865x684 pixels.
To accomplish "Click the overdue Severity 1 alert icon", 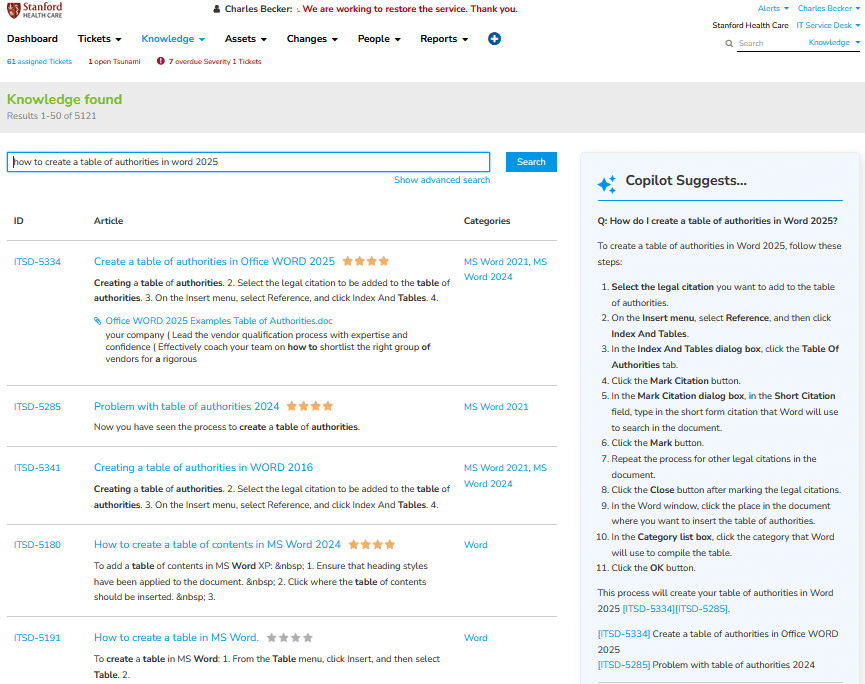I will [x=161, y=61].
